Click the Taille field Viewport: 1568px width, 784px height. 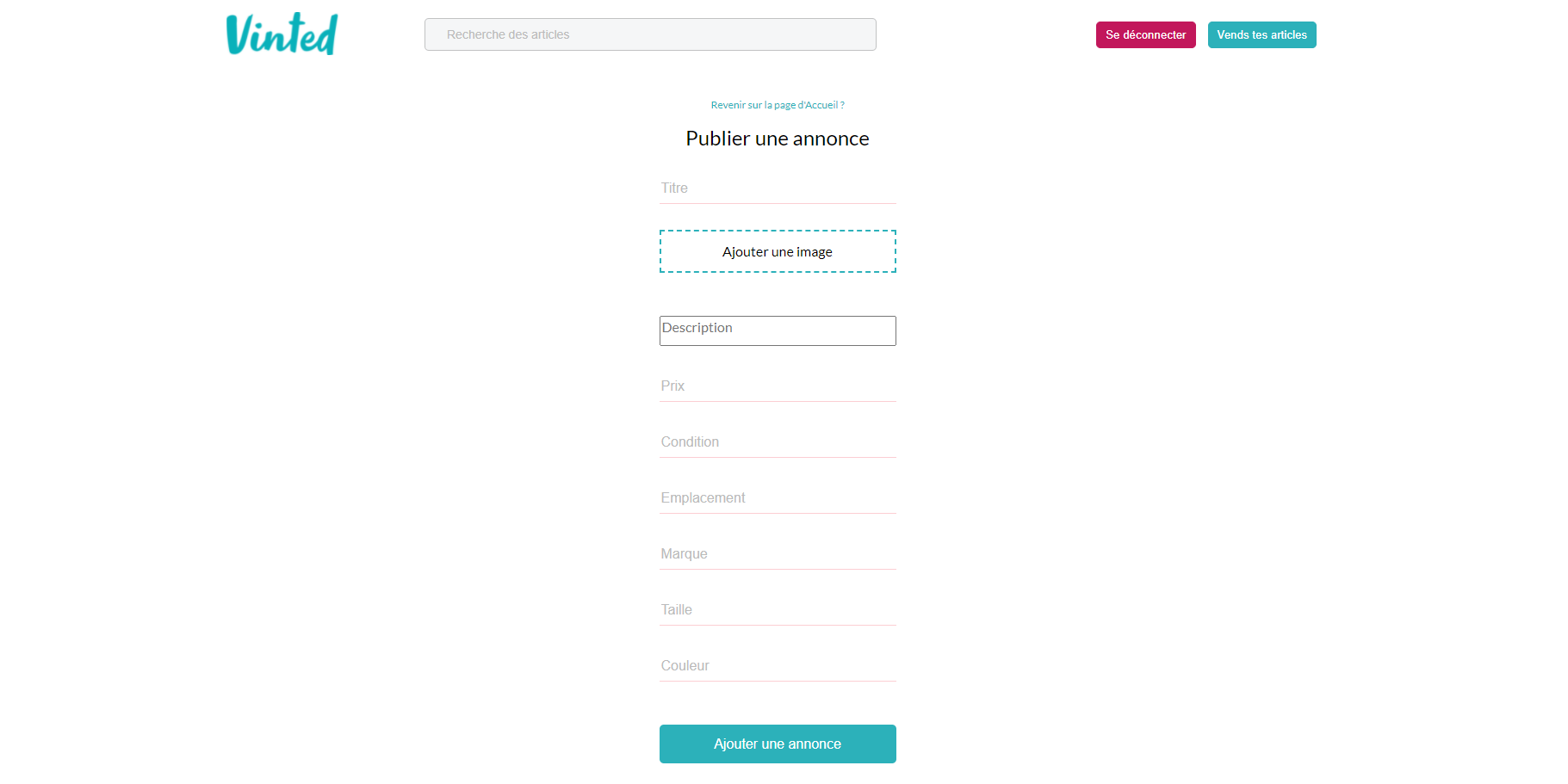[775, 609]
